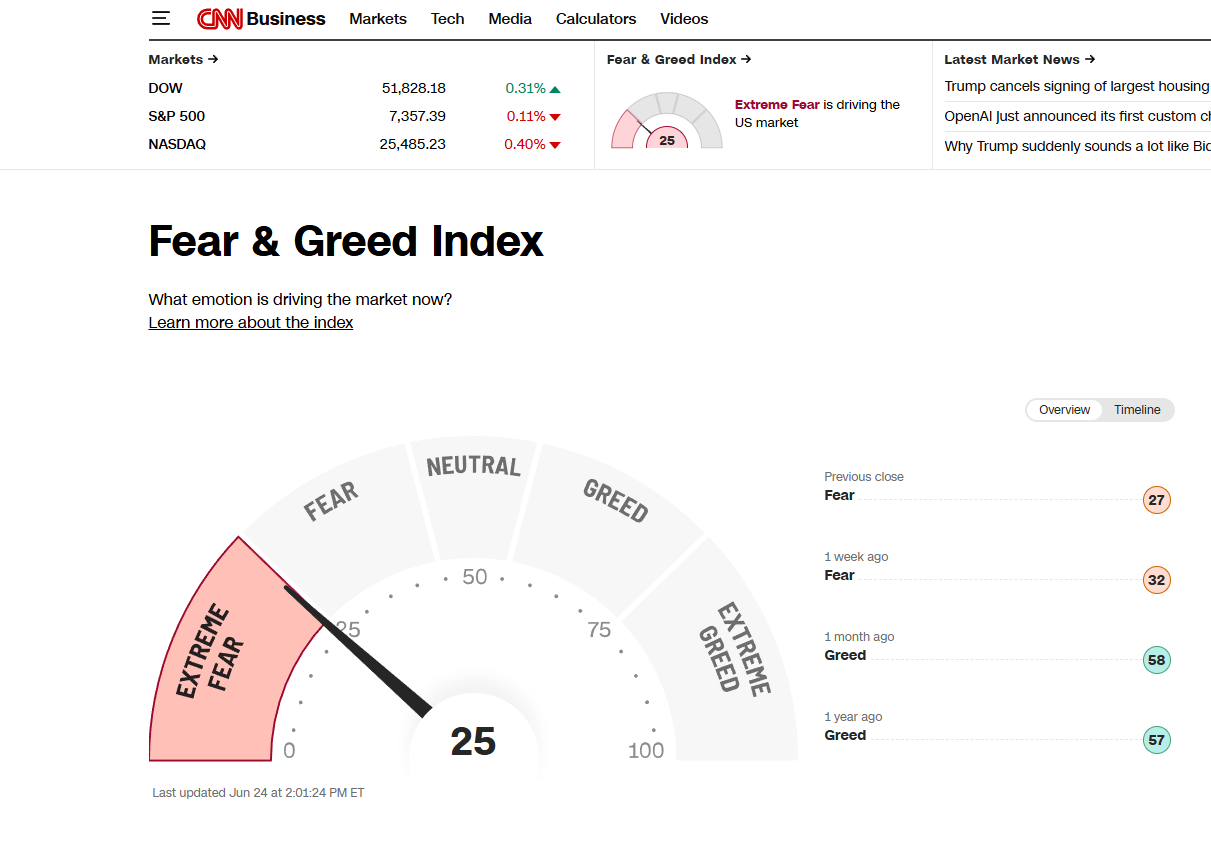Select the Overview toggle option
Viewport: 1211px width, 843px height.
tap(1064, 410)
